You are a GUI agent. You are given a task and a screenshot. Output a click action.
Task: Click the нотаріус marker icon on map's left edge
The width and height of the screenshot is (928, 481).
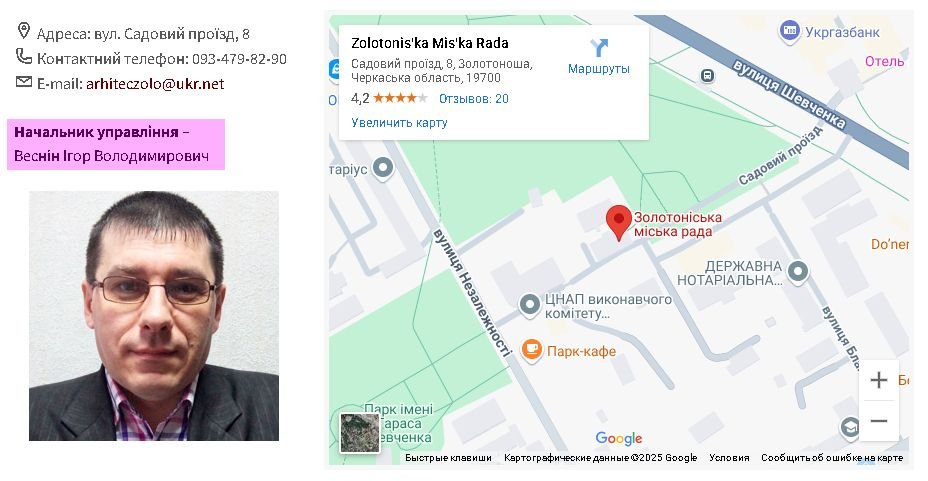(x=383, y=168)
